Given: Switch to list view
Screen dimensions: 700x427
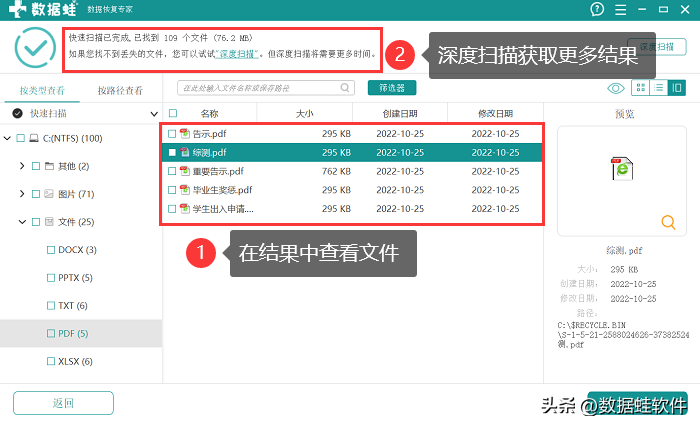Looking at the screenshot, I should click(658, 88).
